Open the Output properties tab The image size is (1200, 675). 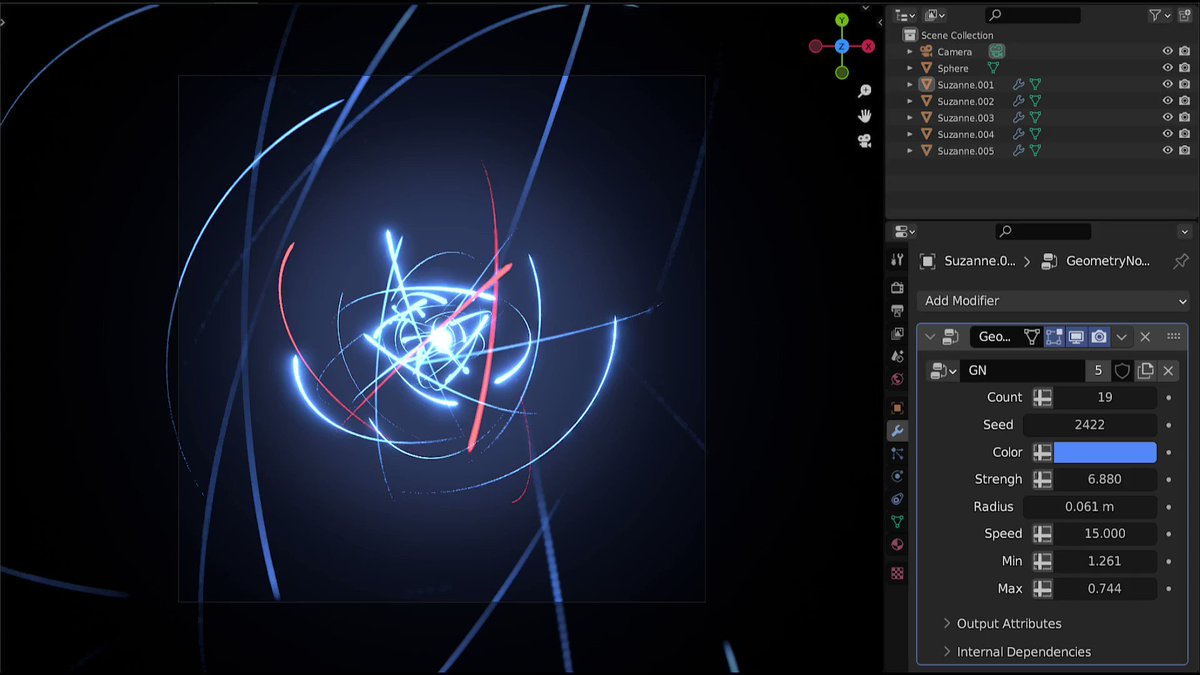tap(897, 310)
